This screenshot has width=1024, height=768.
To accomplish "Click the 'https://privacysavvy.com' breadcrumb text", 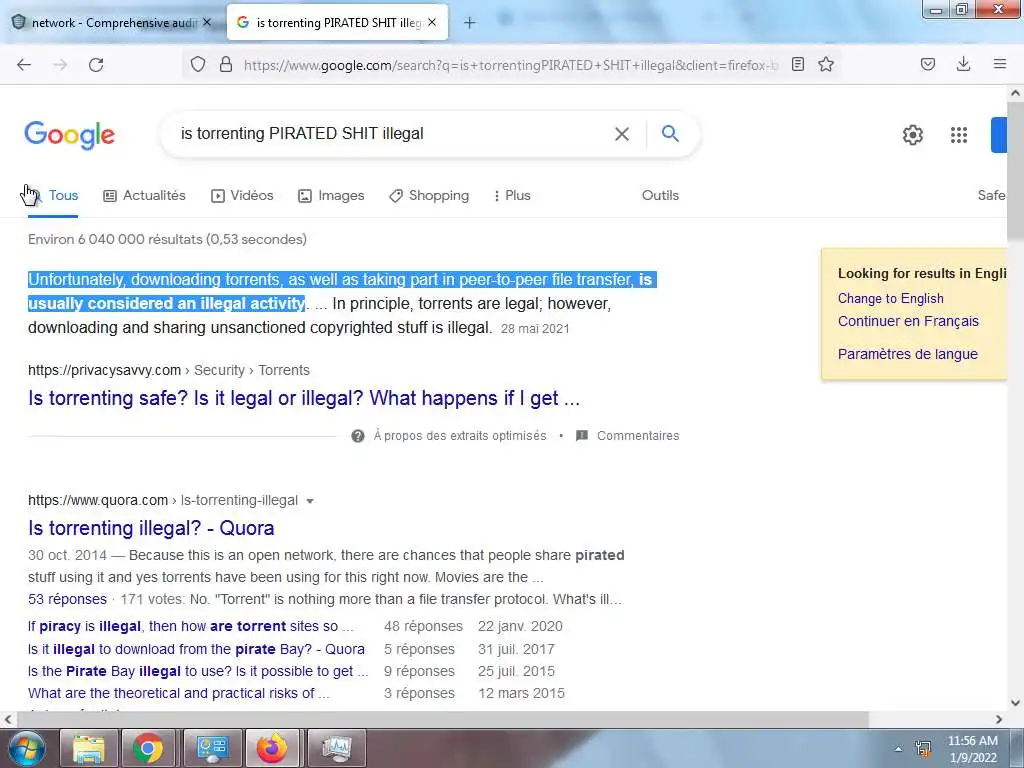I will (x=104, y=370).
